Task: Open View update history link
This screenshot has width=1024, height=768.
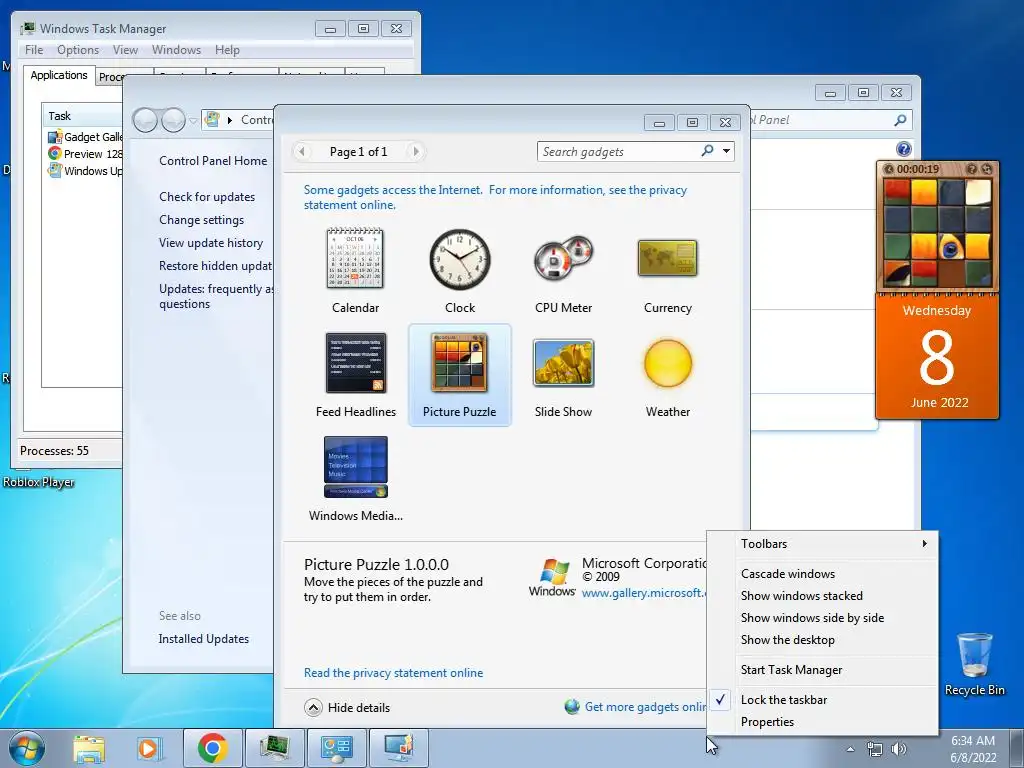Action: [211, 242]
